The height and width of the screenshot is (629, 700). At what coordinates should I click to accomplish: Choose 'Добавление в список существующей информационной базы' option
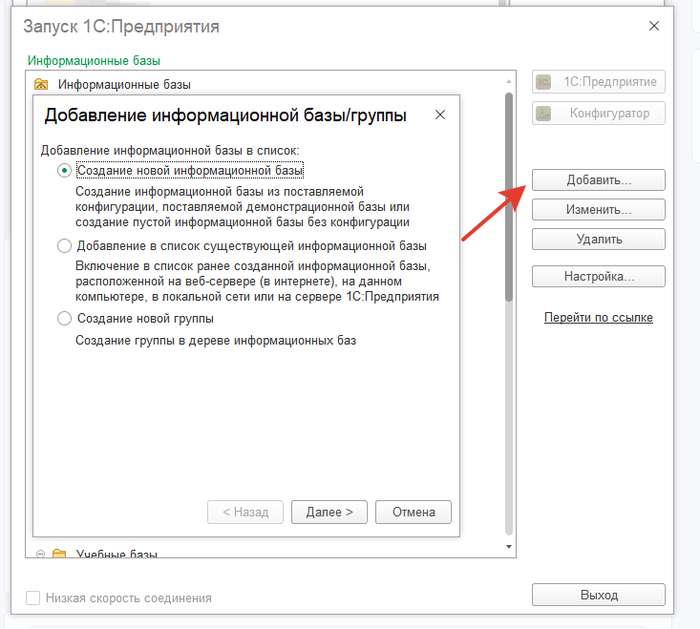click(64, 246)
